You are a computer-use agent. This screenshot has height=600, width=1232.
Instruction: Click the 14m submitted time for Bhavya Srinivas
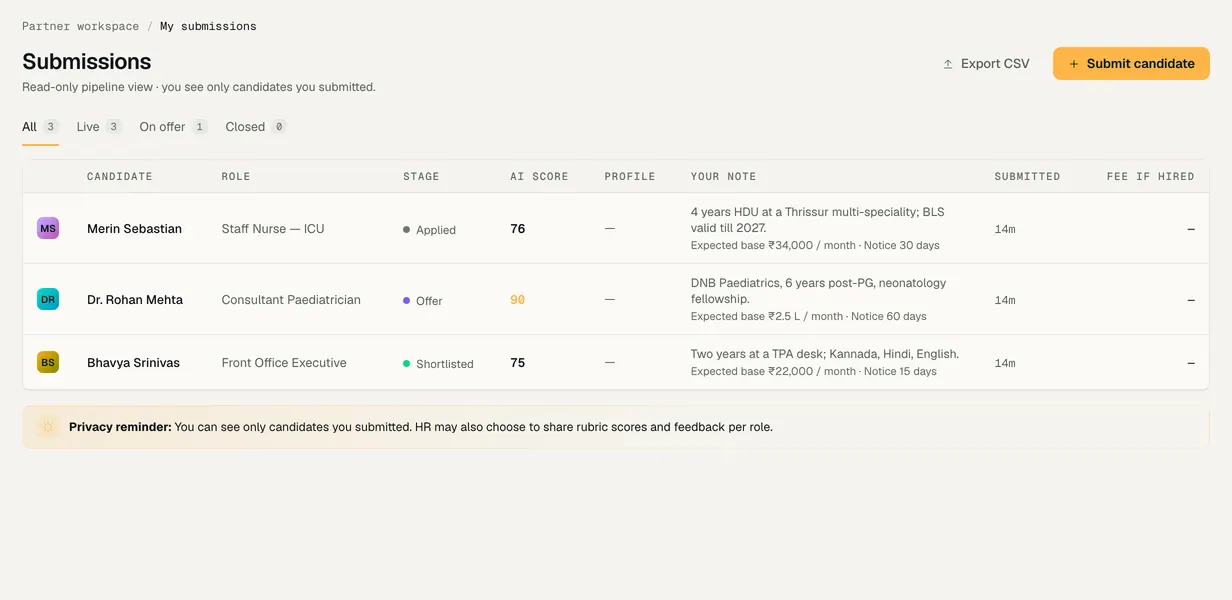point(1005,363)
